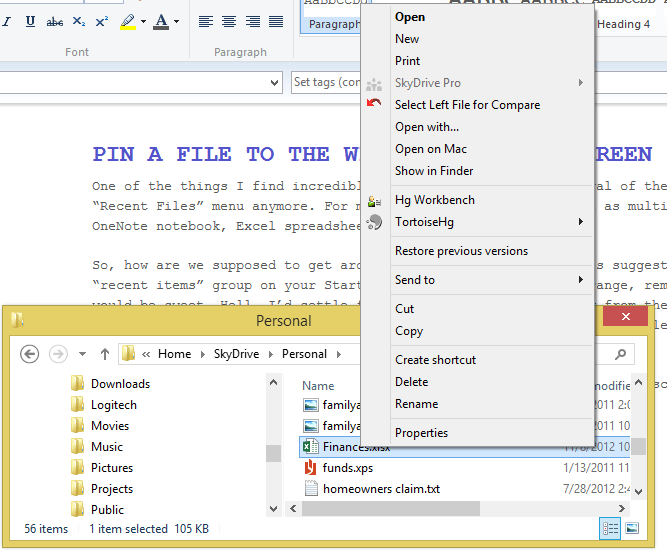
Task: Go back in Personal explorer window
Action: [29, 354]
